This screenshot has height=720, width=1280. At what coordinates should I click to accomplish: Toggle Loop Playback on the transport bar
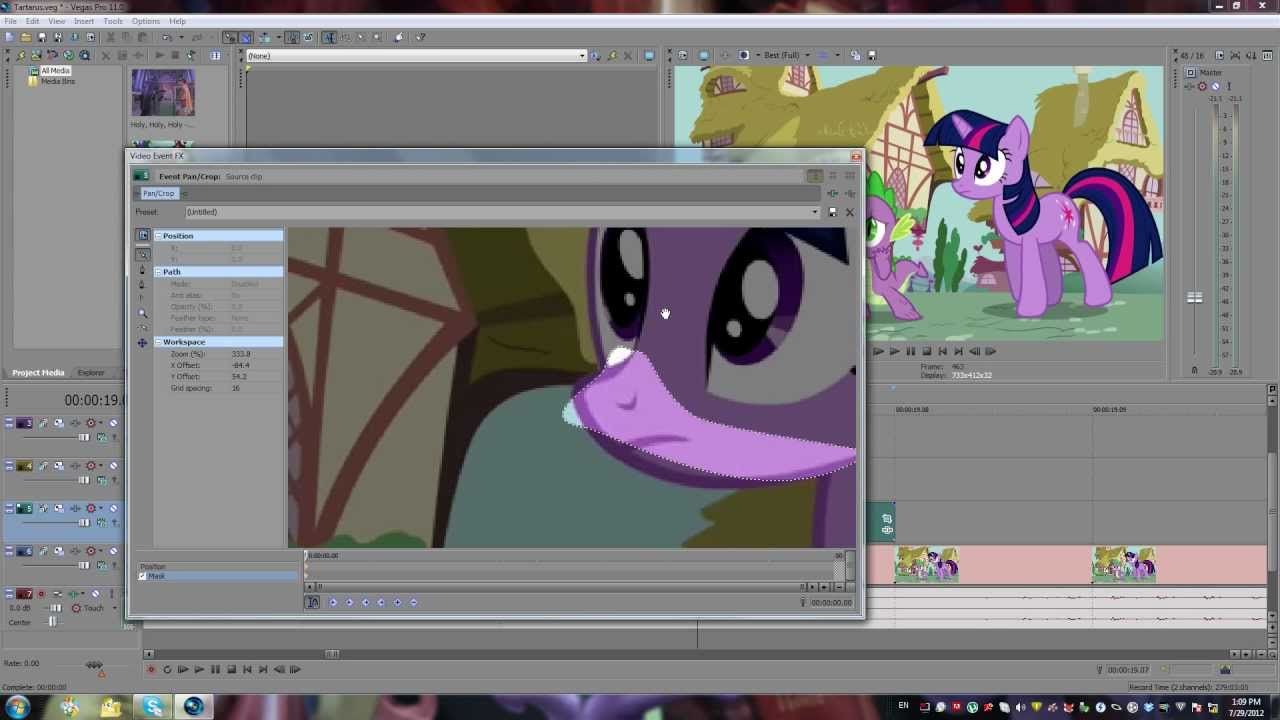pos(167,670)
